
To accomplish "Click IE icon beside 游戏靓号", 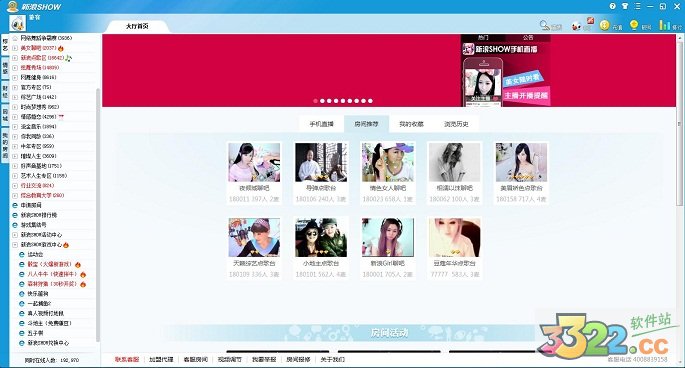I will (x=15, y=225).
